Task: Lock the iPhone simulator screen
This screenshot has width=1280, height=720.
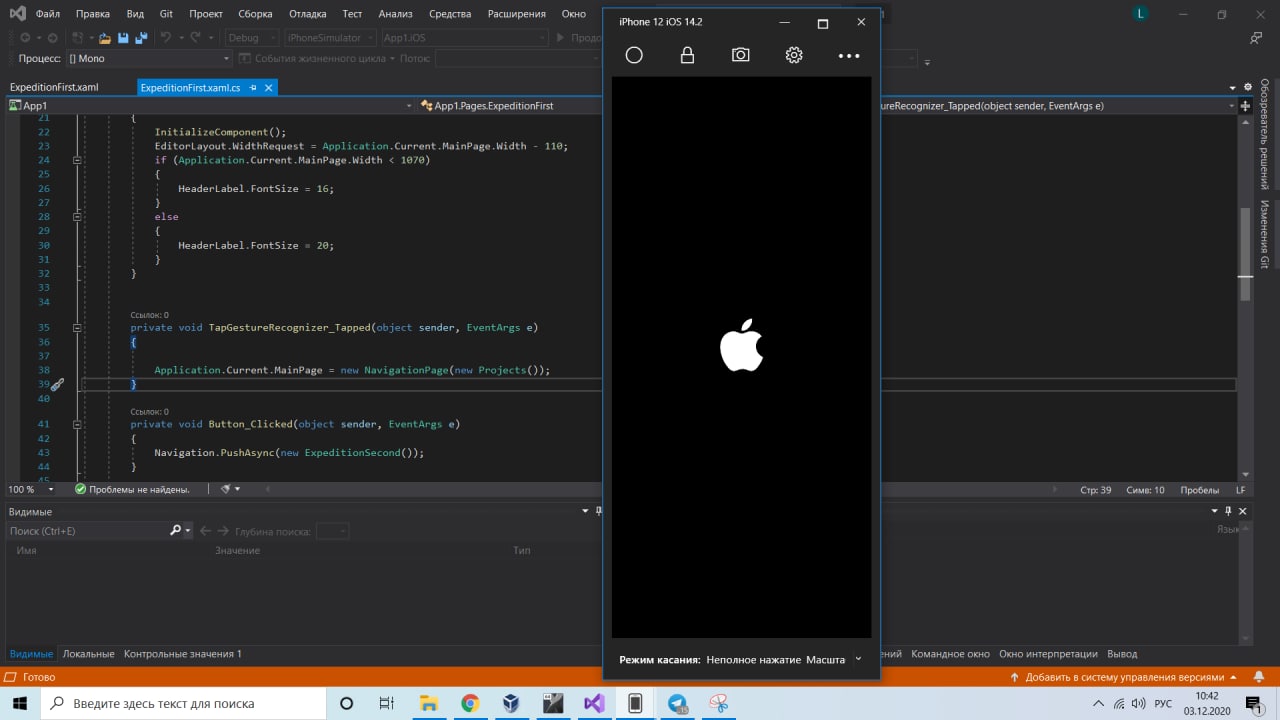Action: click(x=687, y=55)
